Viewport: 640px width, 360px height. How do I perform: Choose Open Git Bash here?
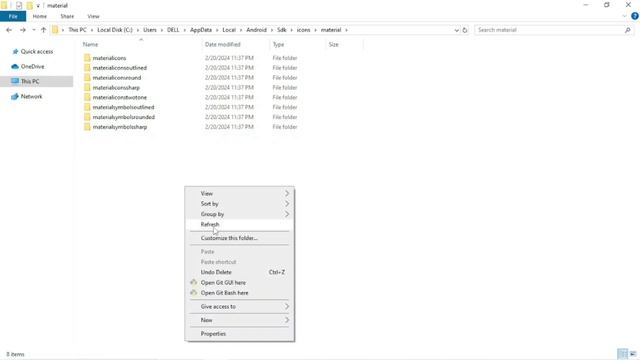(239, 293)
